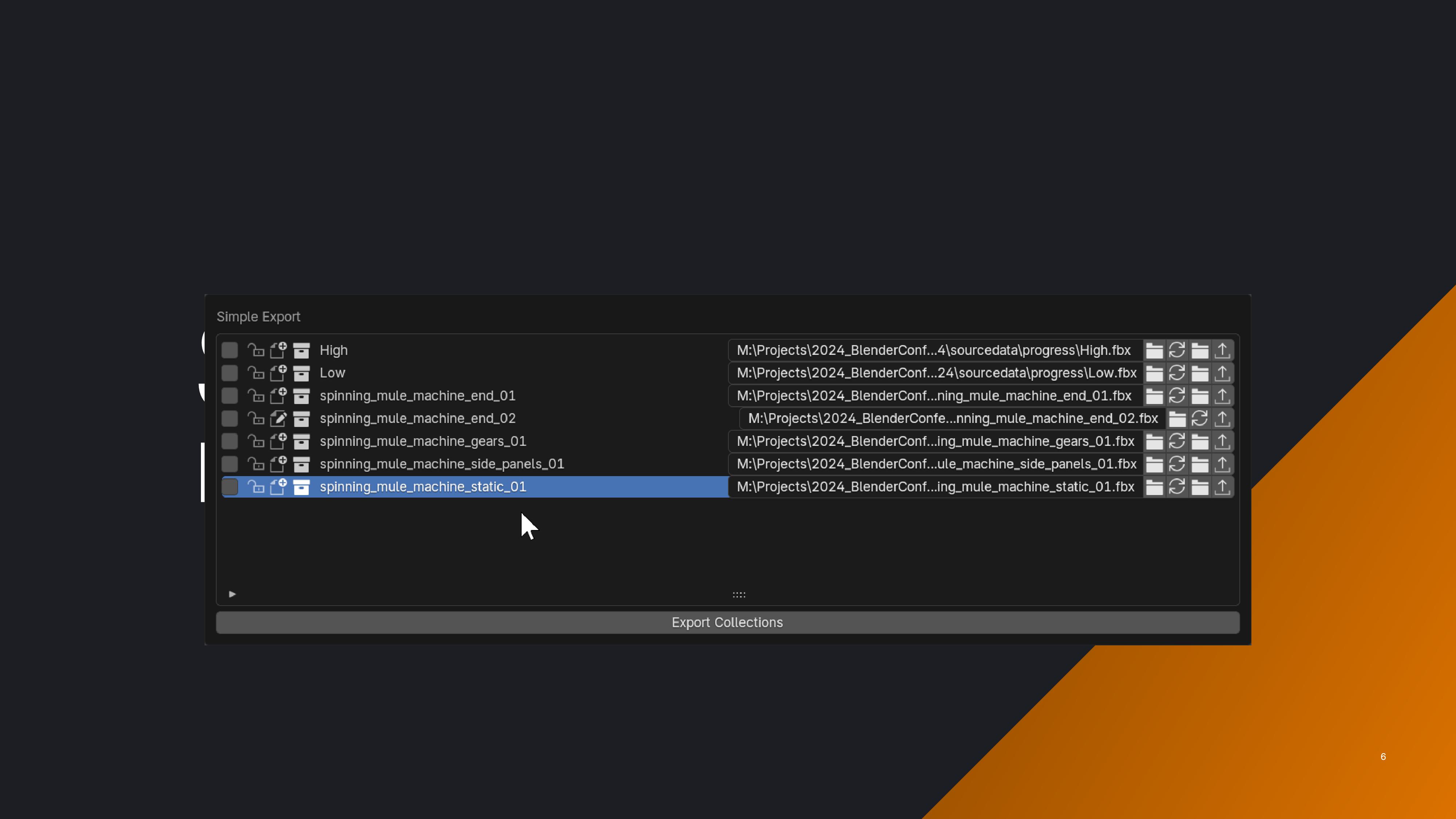Select spinning_mule_machine_end_01 collection name
Image resolution: width=1456 pixels, height=819 pixels.
(418, 396)
